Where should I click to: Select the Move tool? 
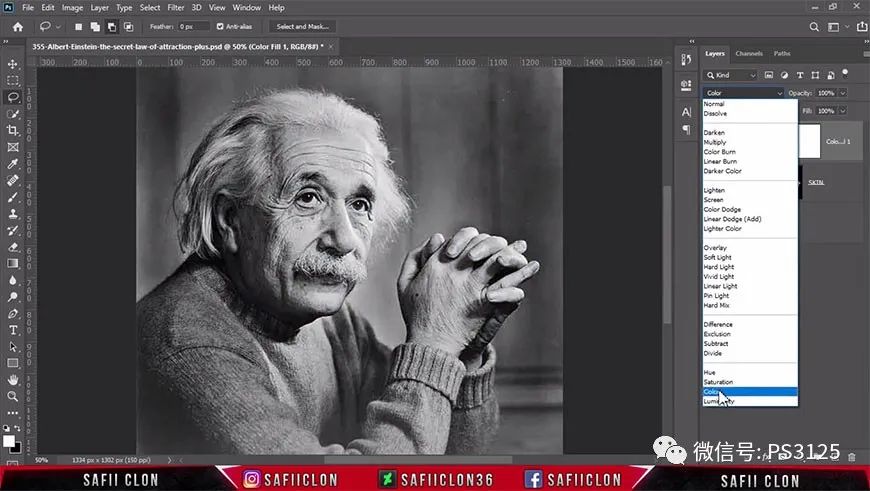[13, 64]
